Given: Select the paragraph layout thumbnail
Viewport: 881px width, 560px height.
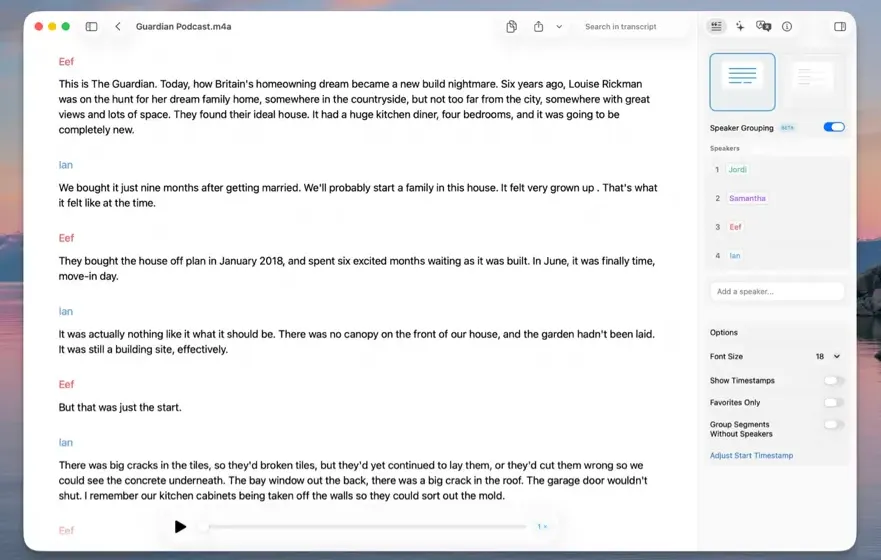Looking at the screenshot, I should pos(742,82).
